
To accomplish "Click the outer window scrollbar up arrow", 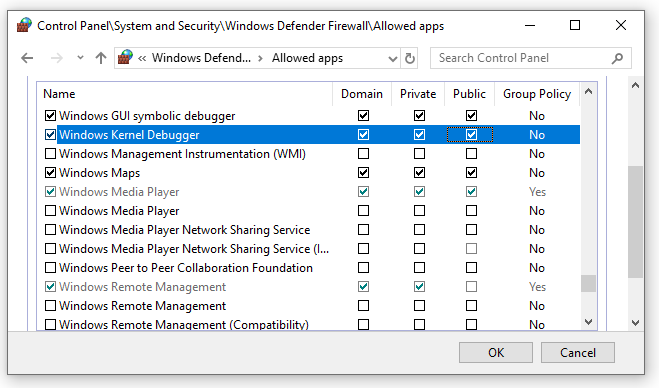I will click(635, 86).
